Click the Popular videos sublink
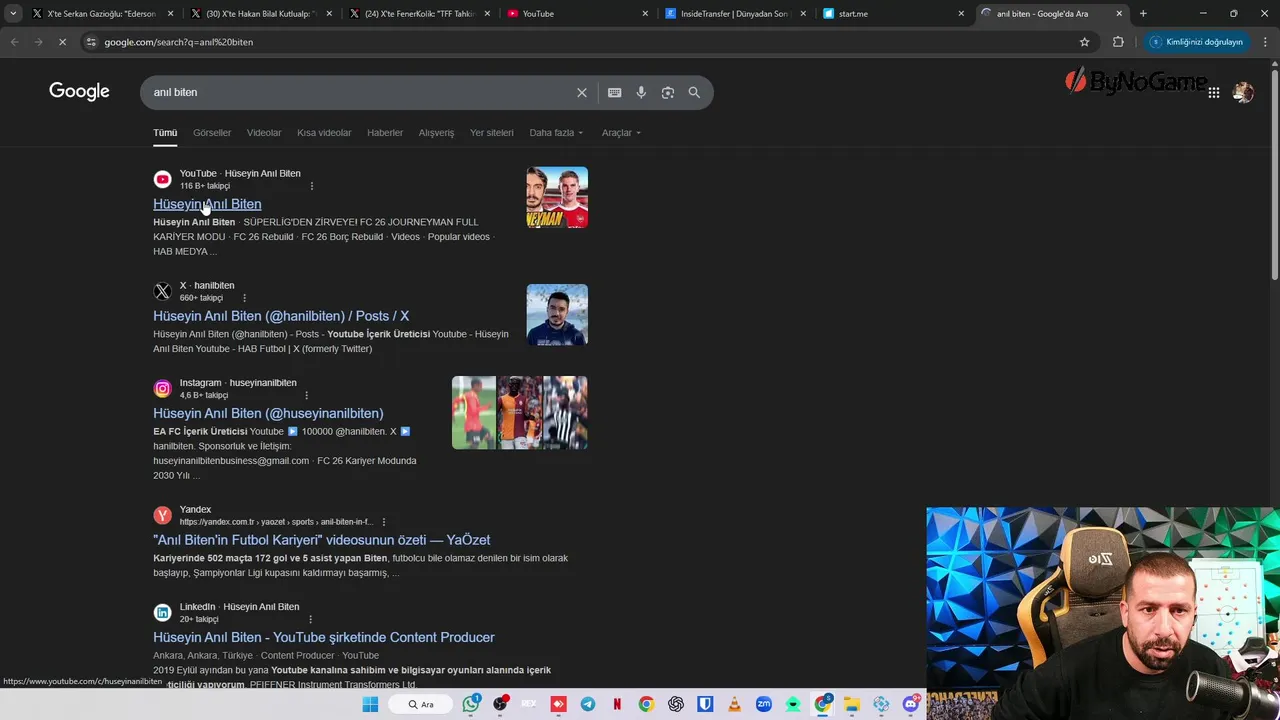The image size is (1280, 720). point(458,237)
